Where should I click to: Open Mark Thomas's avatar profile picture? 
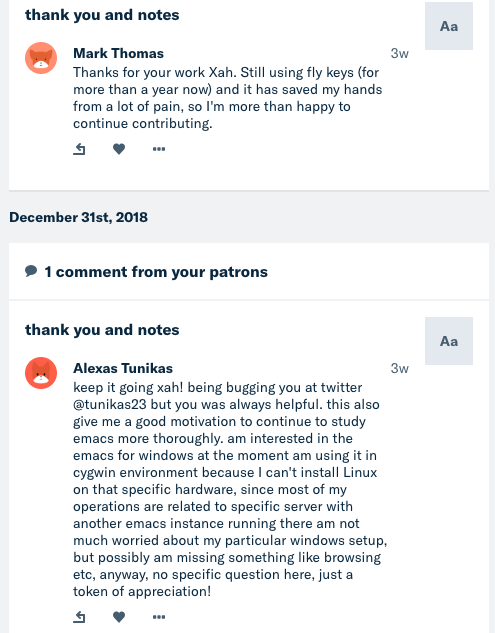click(41, 58)
